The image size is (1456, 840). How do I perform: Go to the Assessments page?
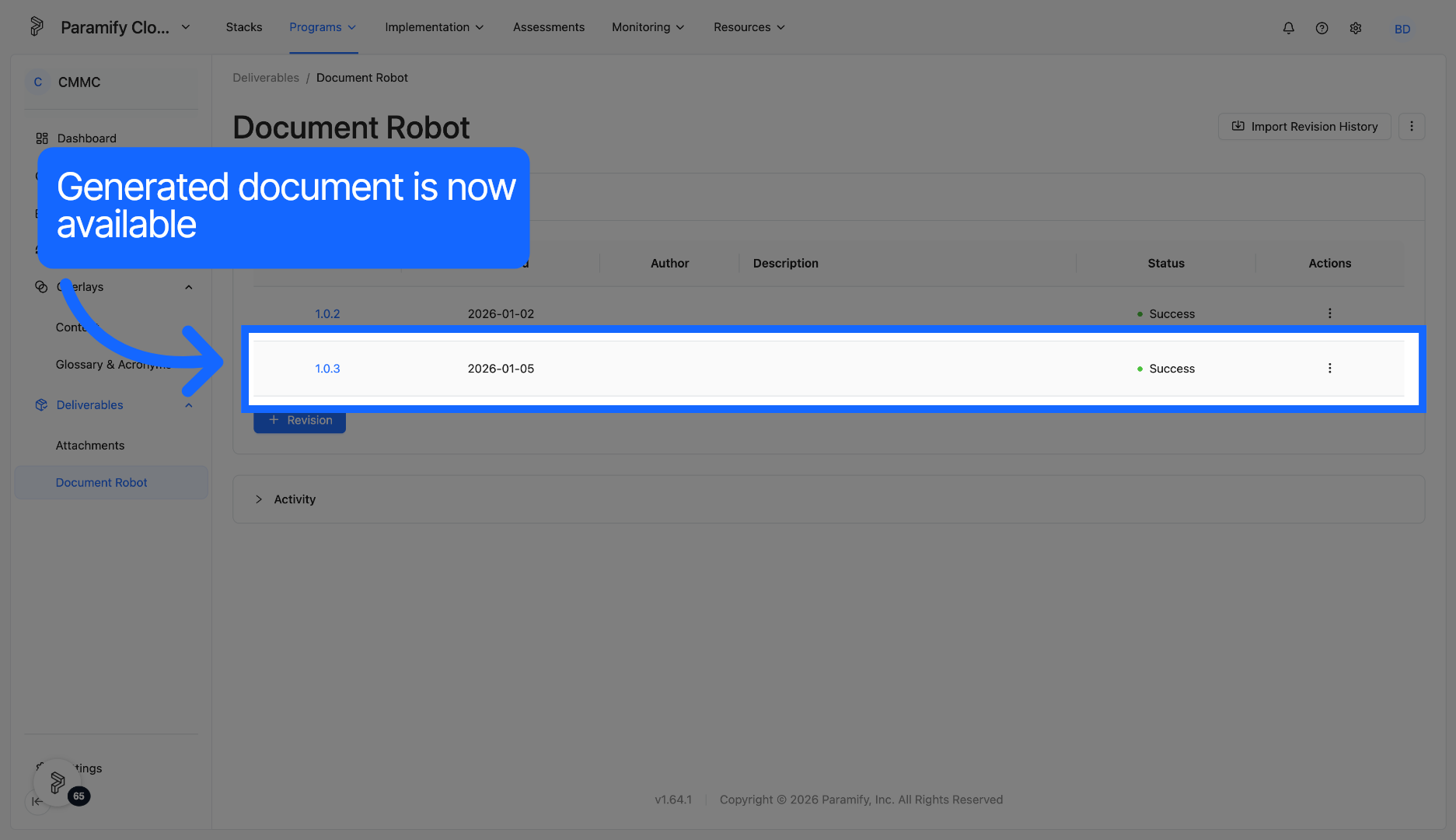(x=549, y=27)
